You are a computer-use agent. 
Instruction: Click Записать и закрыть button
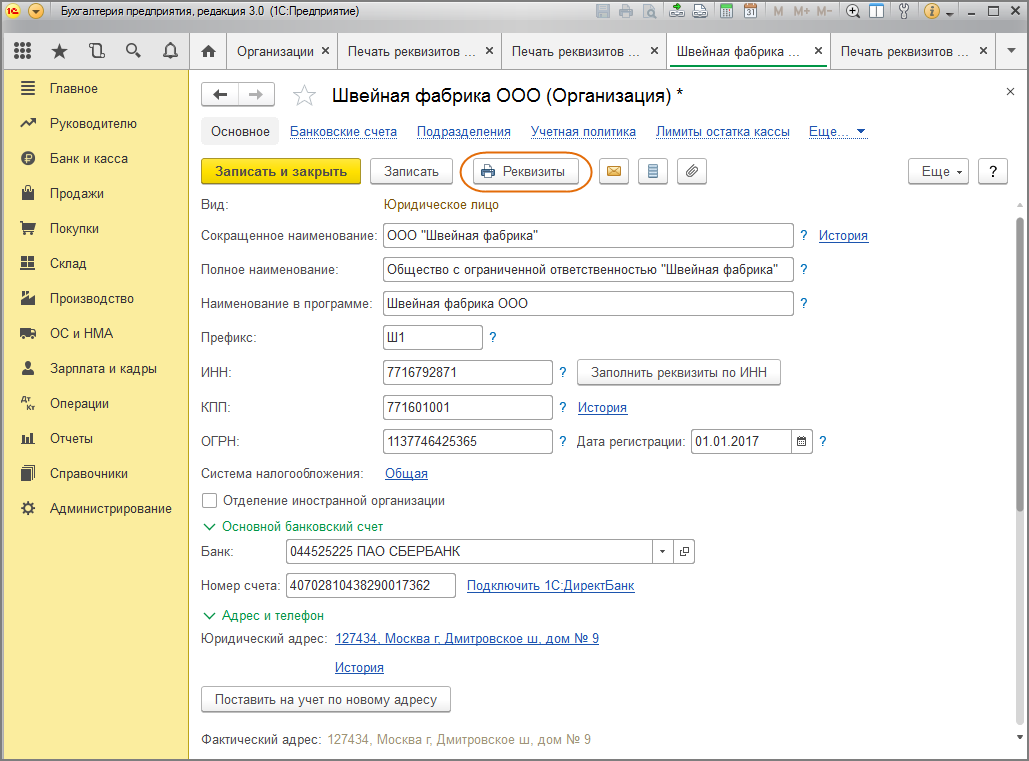pos(281,171)
